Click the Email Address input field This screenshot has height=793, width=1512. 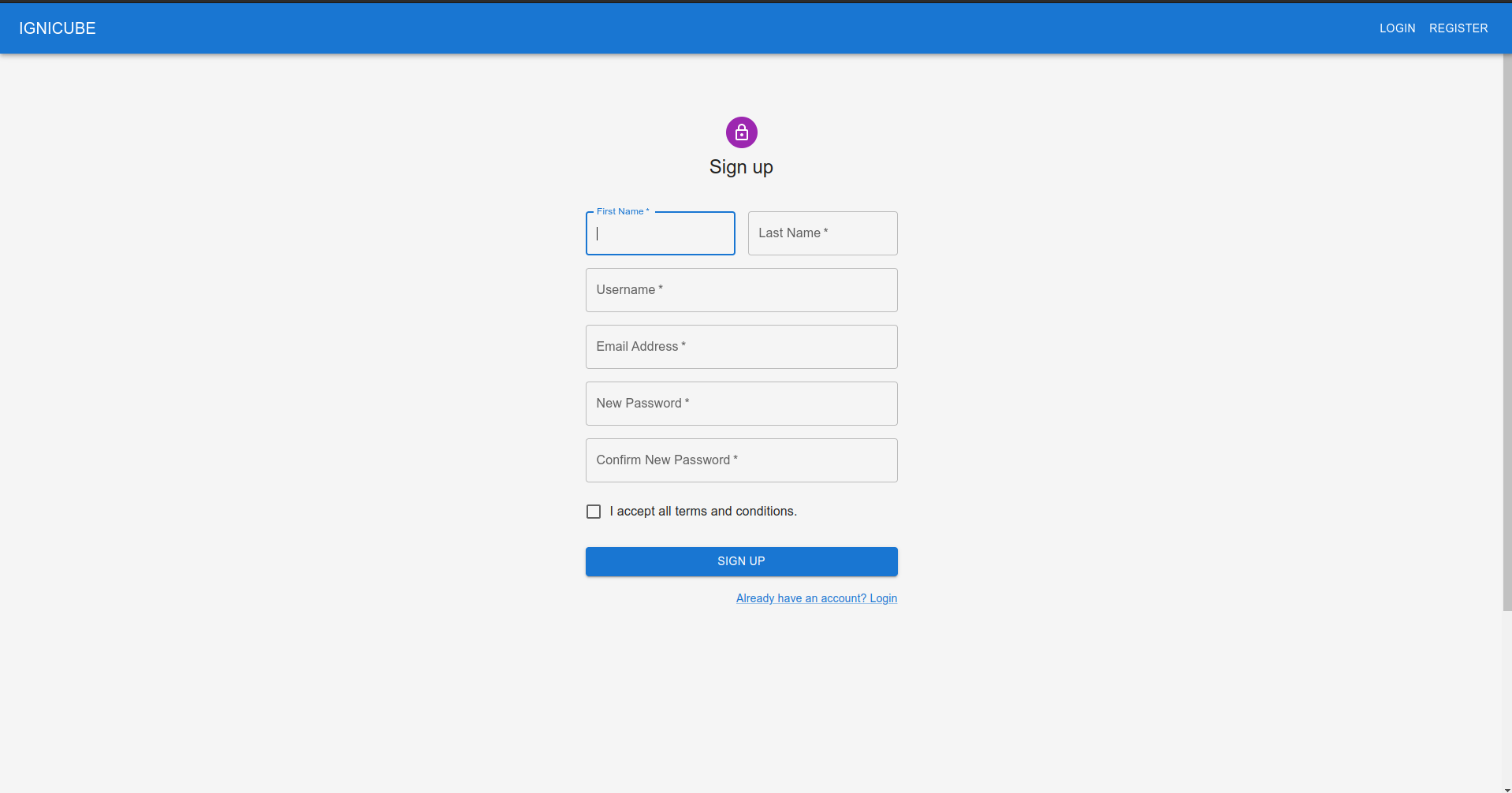740,346
